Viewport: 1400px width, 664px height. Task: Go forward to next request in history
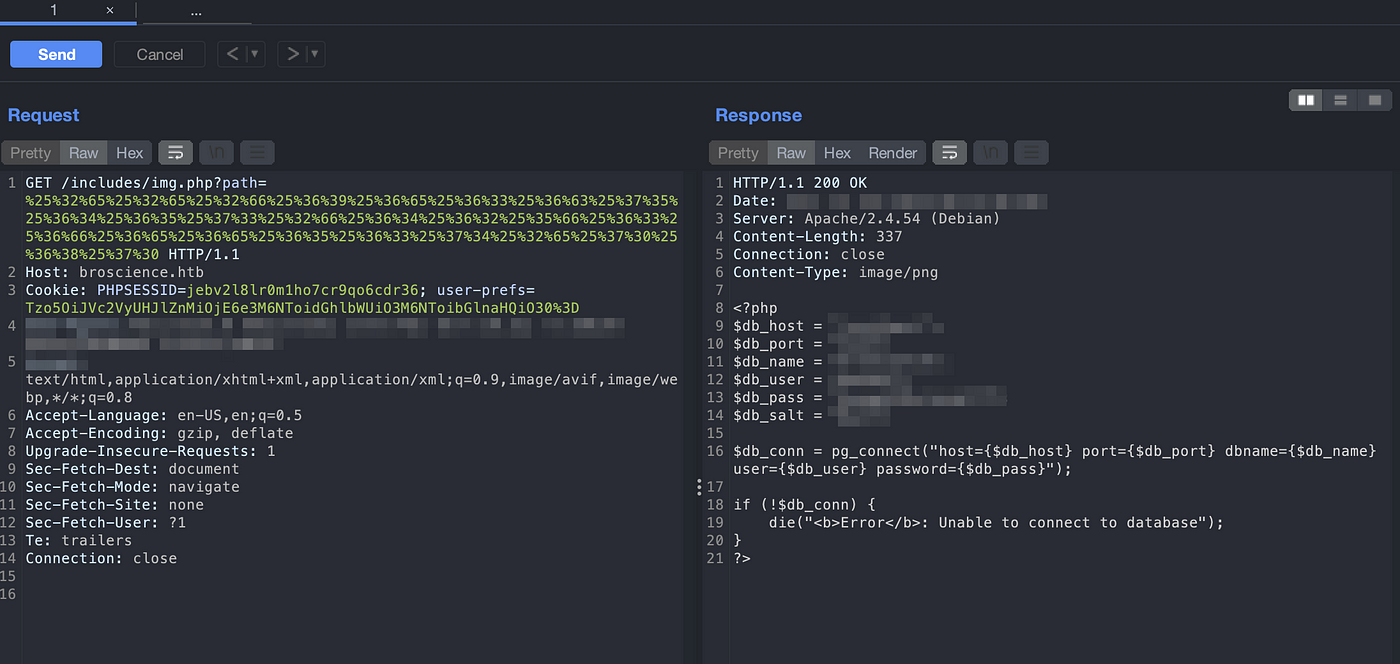coord(293,54)
